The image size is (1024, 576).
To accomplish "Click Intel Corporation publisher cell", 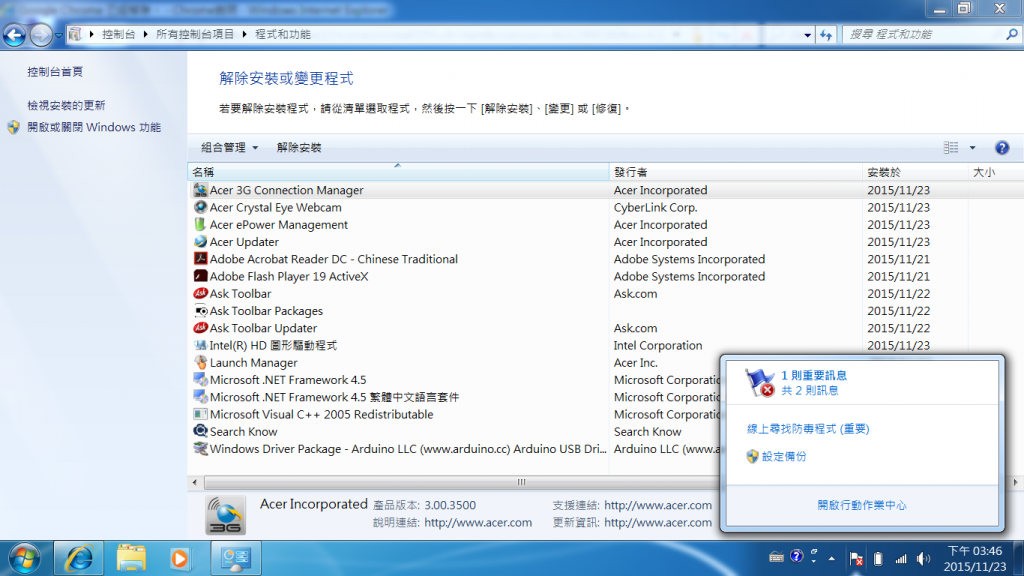I will (658, 345).
